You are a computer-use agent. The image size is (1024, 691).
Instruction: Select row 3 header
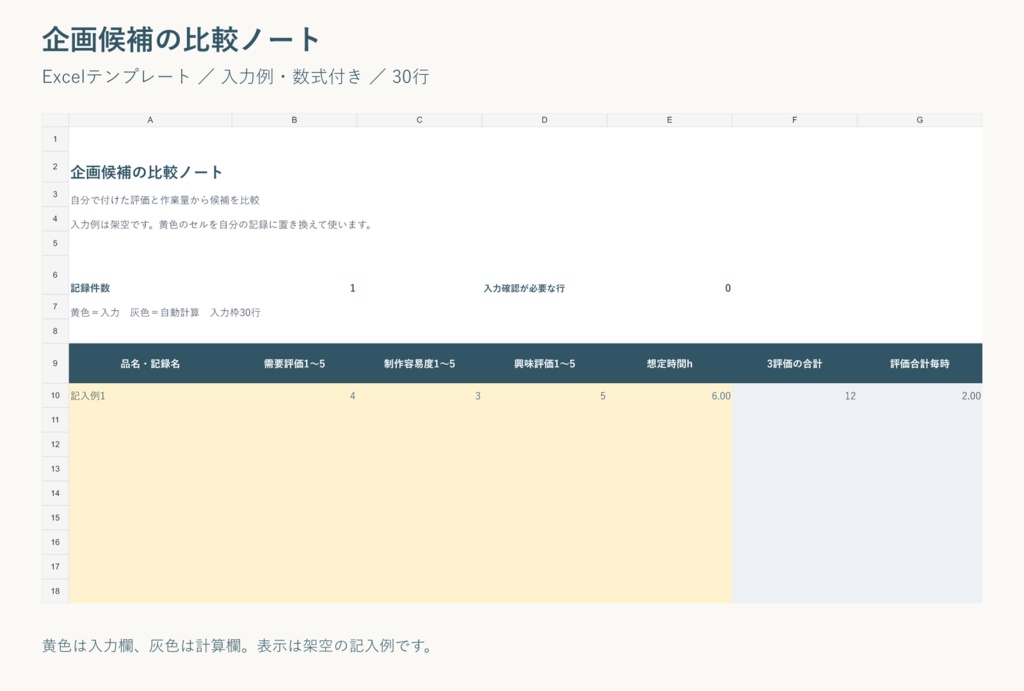point(55,194)
